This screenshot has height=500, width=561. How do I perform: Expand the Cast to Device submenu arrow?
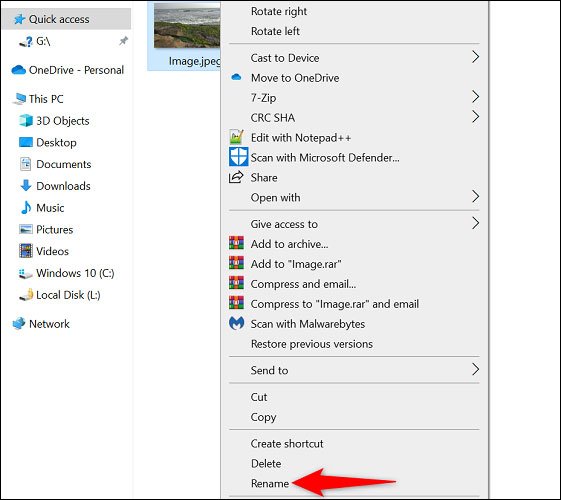(475, 57)
